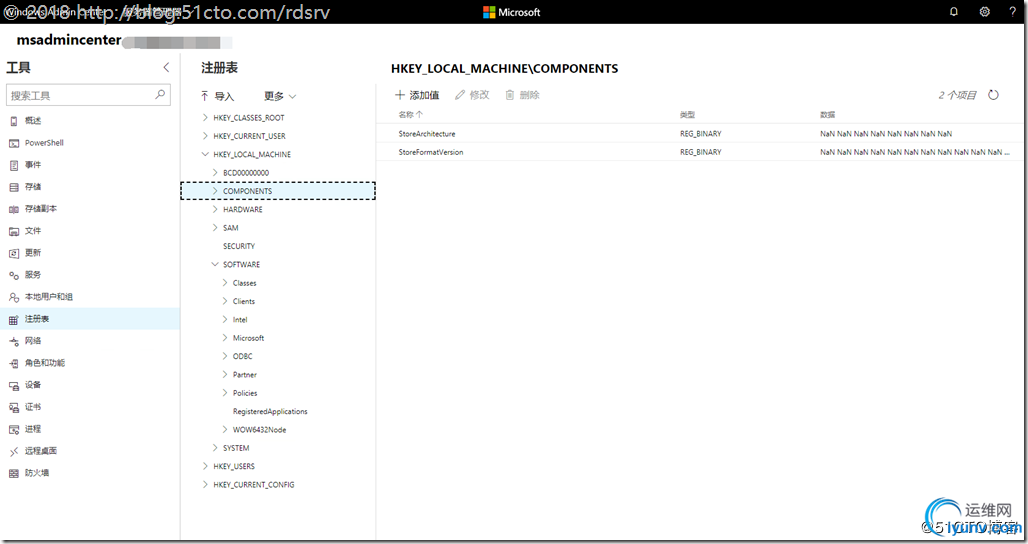Sort by the 数据 column header
Screen dimensions: 1028x544
coord(827,115)
